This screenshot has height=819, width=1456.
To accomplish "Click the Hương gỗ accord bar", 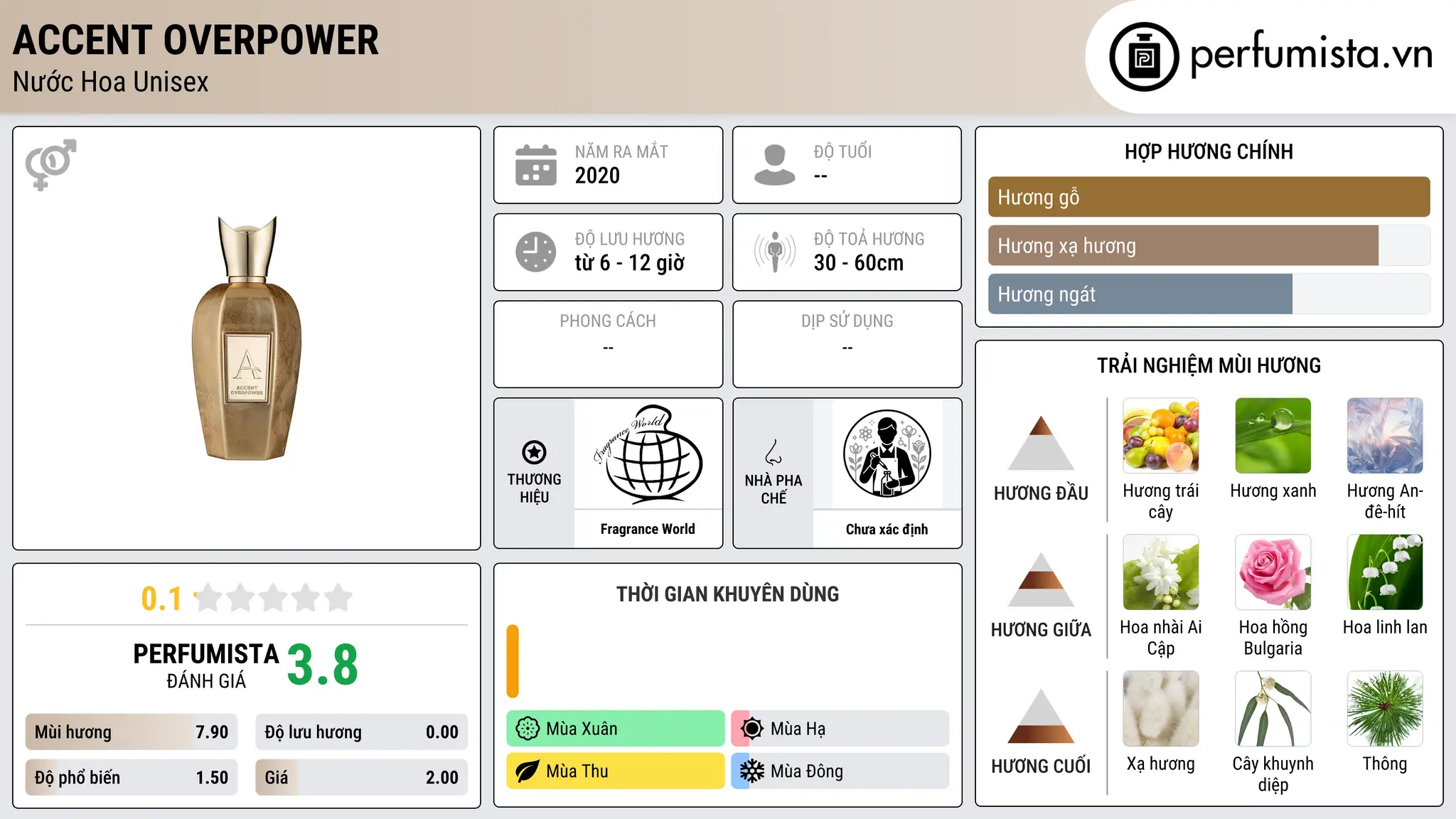I will [x=1209, y=197].
